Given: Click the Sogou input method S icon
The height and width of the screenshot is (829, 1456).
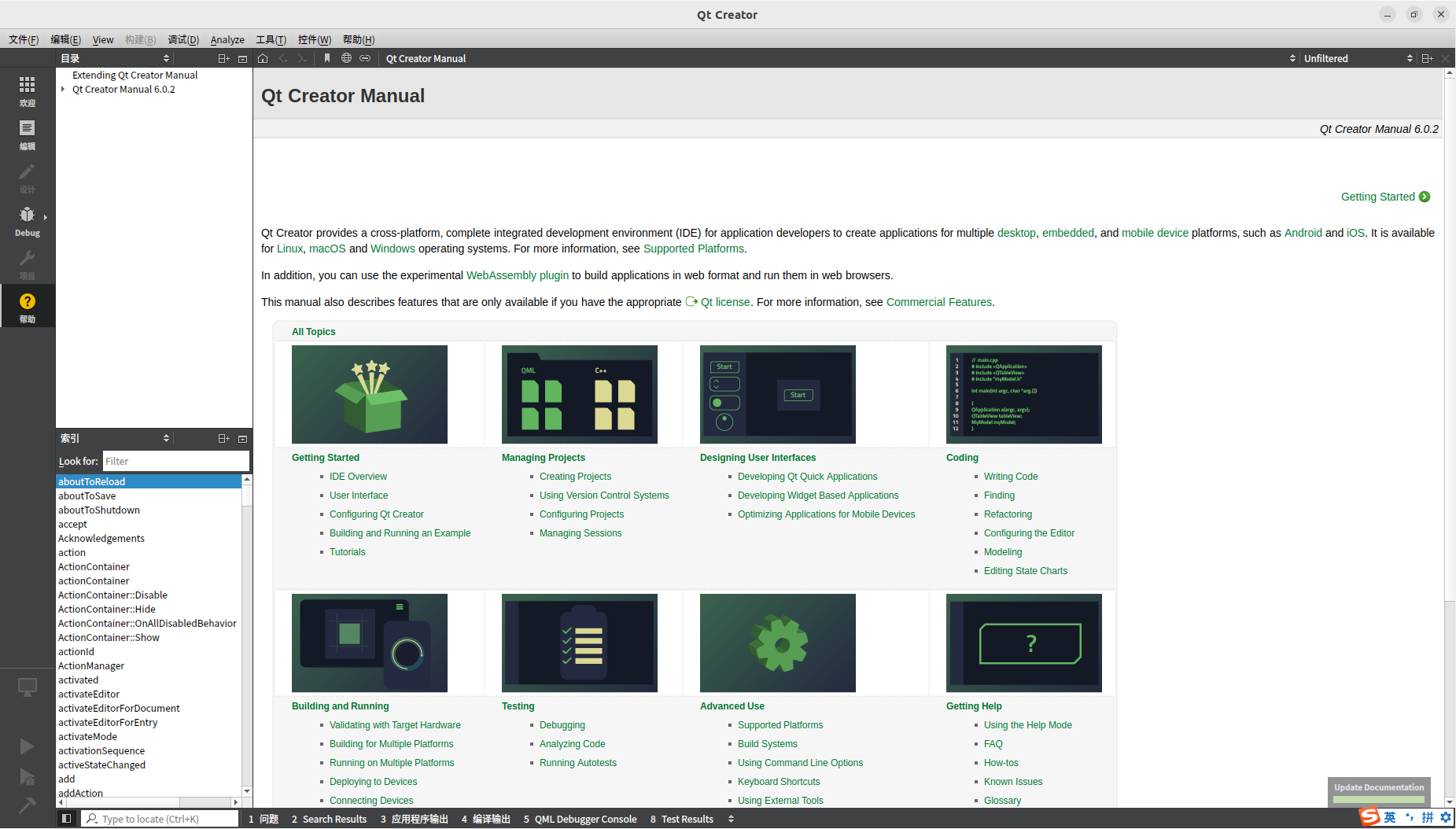Looking at the screenshot, I should coord(1370,817).
